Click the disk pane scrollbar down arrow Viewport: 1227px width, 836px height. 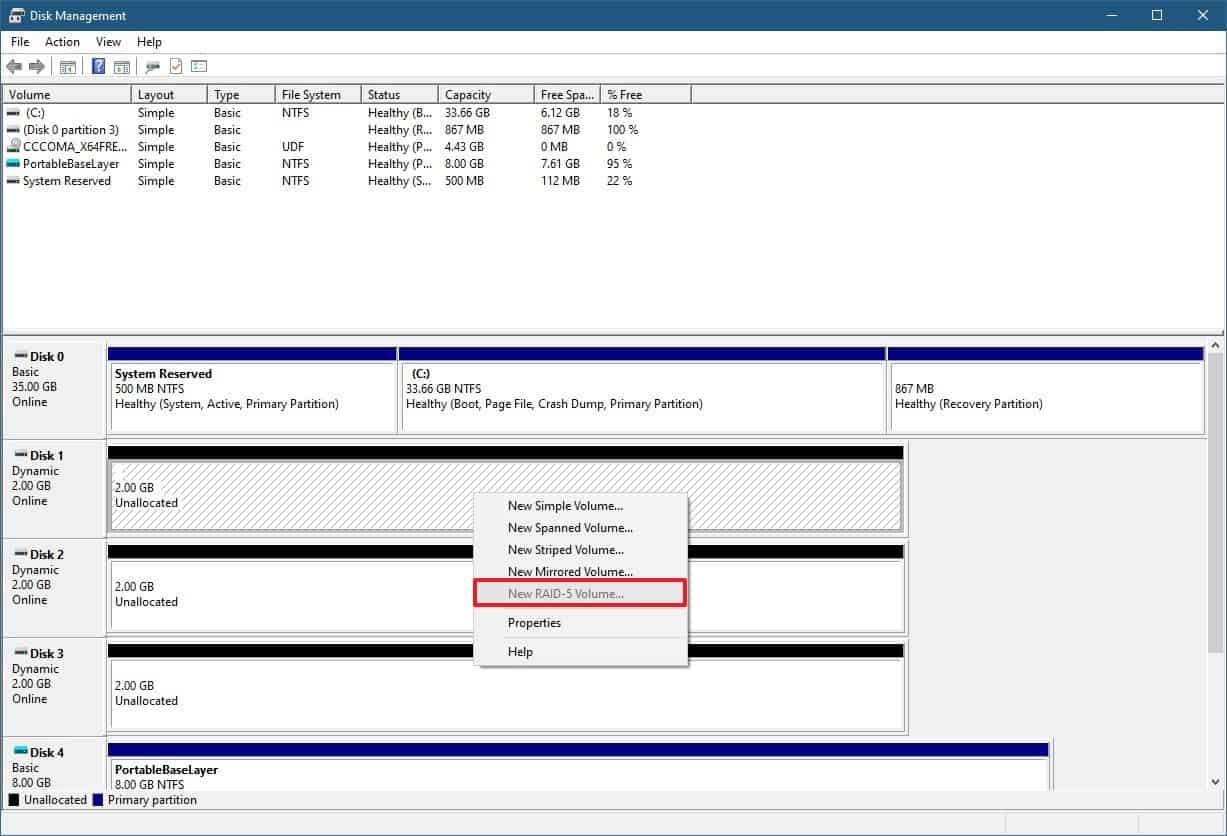pos(1216,782)
